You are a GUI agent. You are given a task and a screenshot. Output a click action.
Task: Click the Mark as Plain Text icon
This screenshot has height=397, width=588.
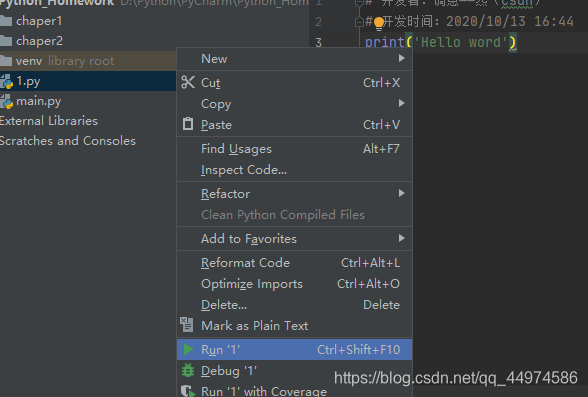click(186, 325)
